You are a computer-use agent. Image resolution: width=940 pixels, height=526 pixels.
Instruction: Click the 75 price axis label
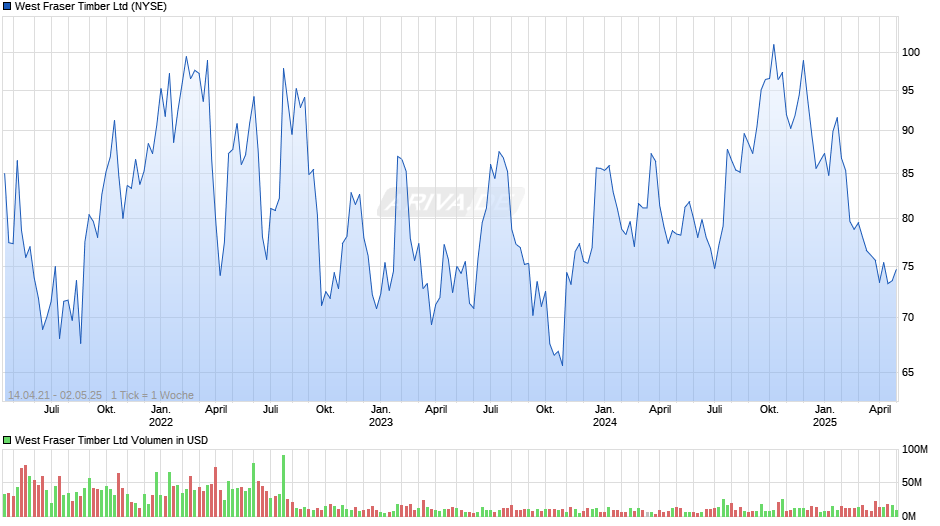[908, 266]
